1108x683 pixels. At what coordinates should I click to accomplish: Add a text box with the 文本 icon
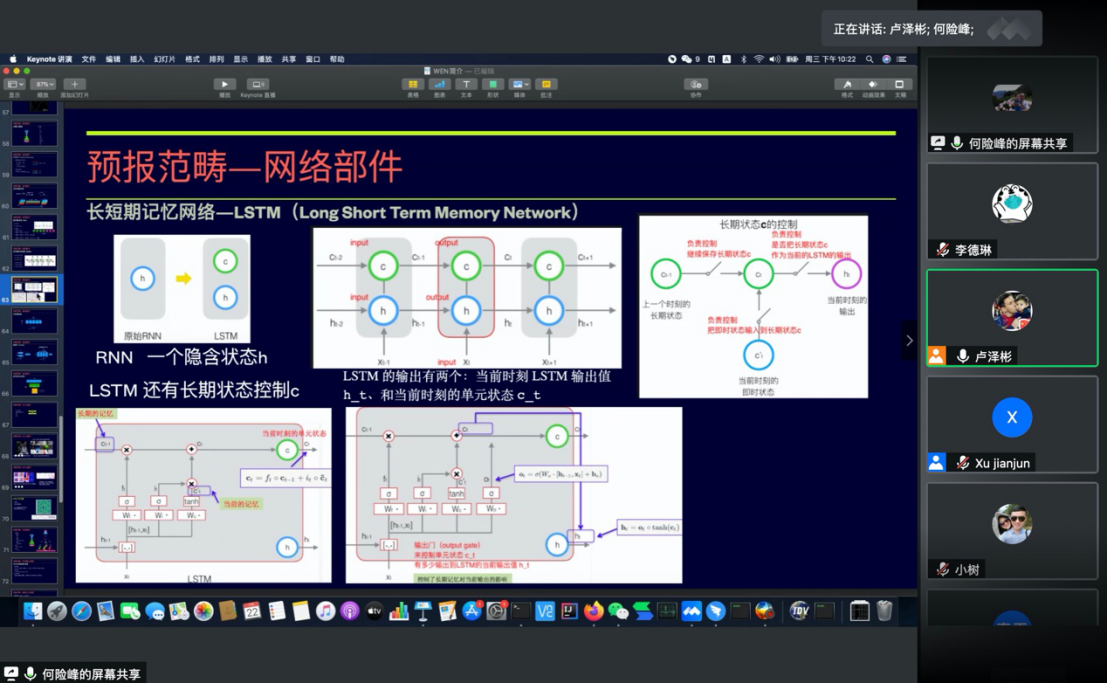click(x=466, y=85)
